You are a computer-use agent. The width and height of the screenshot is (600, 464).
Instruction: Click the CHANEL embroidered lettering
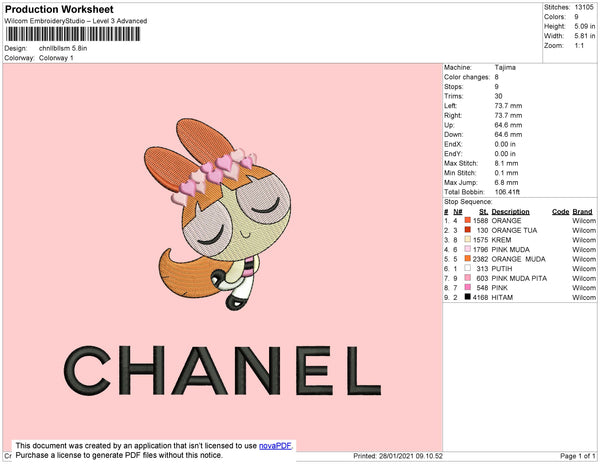point(222,370)
